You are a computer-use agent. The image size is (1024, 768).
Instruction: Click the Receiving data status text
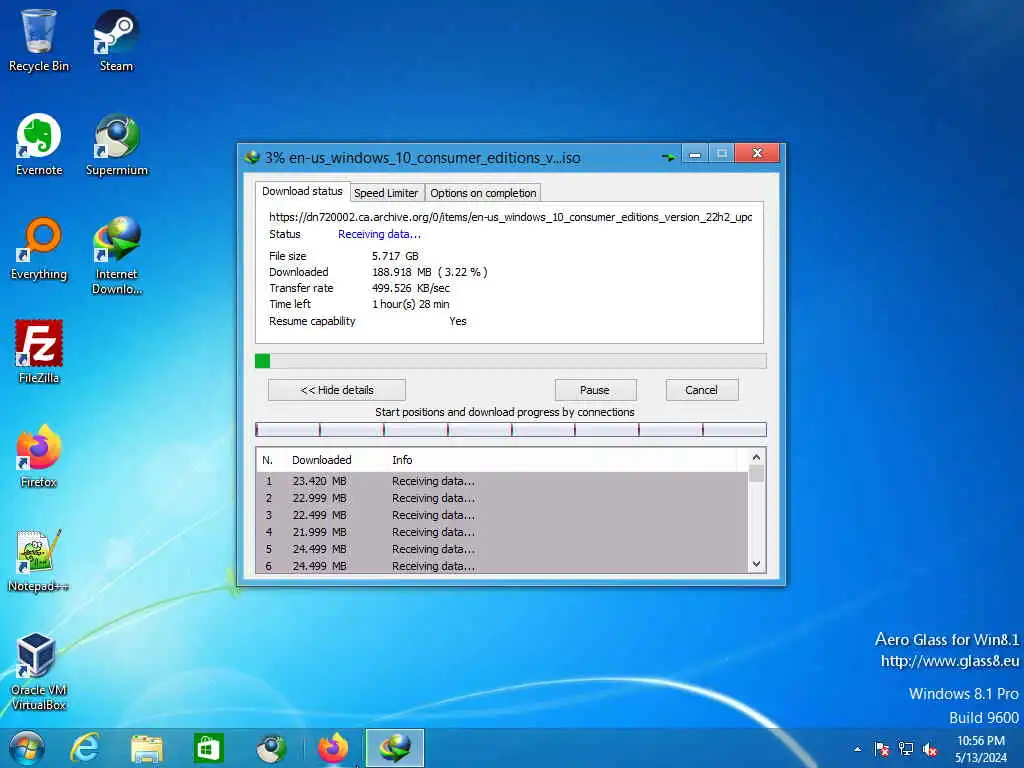coord(379,234)
